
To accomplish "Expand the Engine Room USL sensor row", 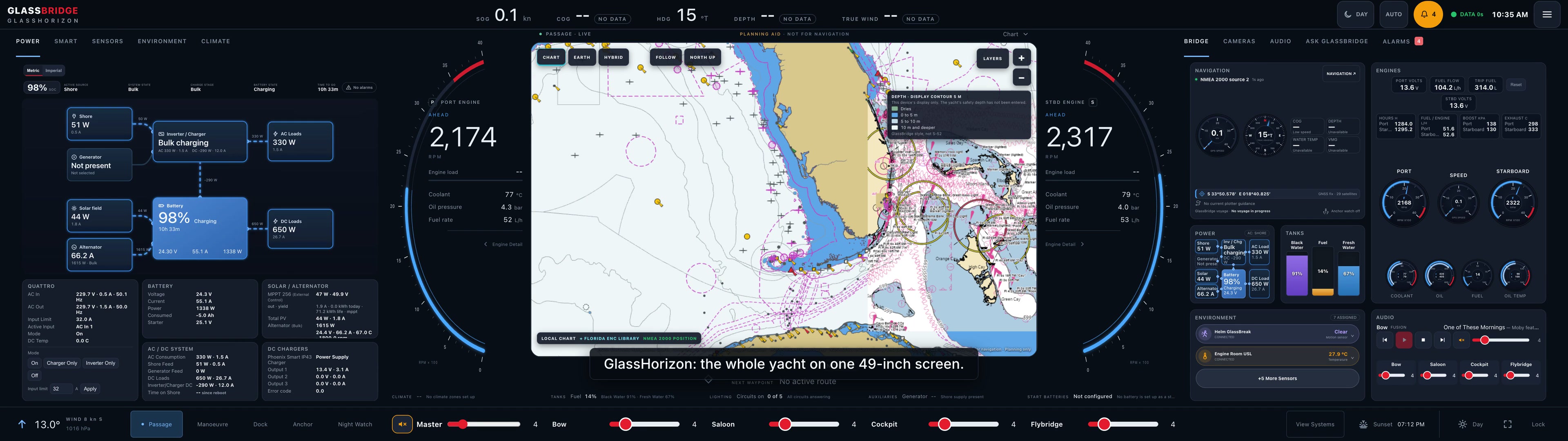I will tap(1352, 358).
